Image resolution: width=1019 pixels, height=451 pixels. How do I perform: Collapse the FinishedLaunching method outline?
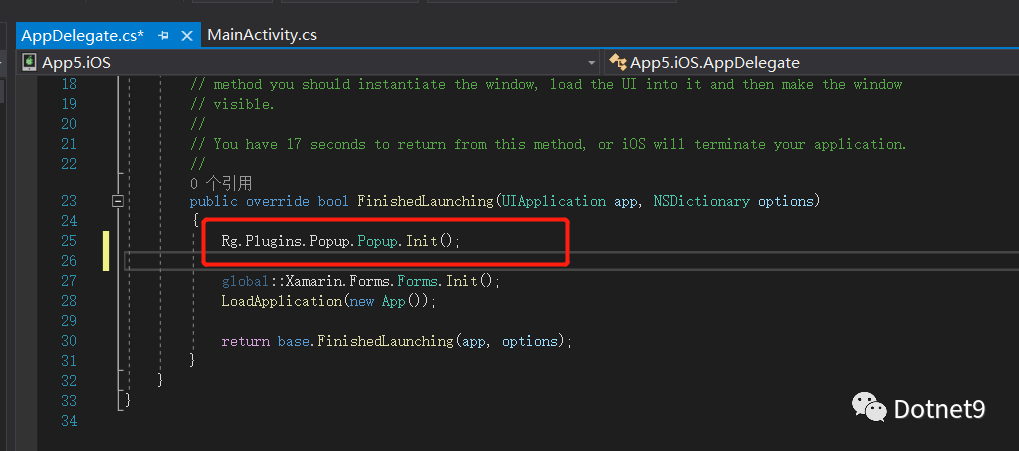tap(118, 201)
